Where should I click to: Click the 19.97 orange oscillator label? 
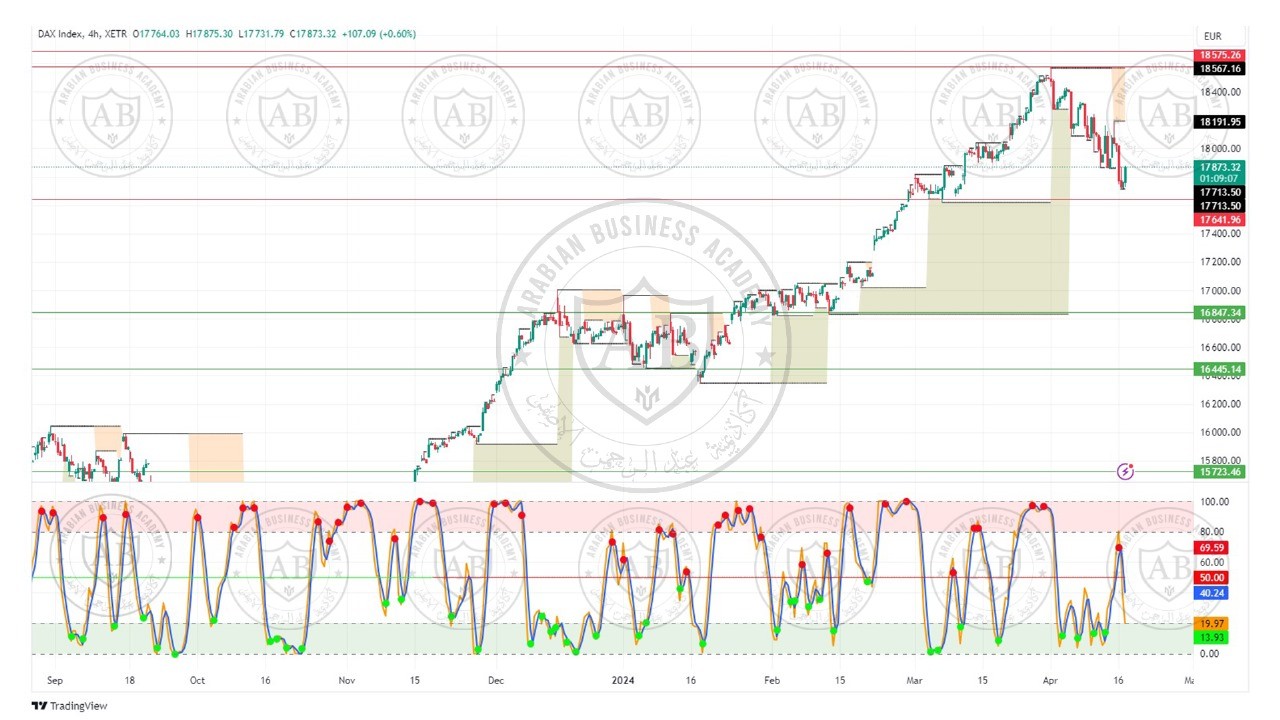tap(1211, 623)
